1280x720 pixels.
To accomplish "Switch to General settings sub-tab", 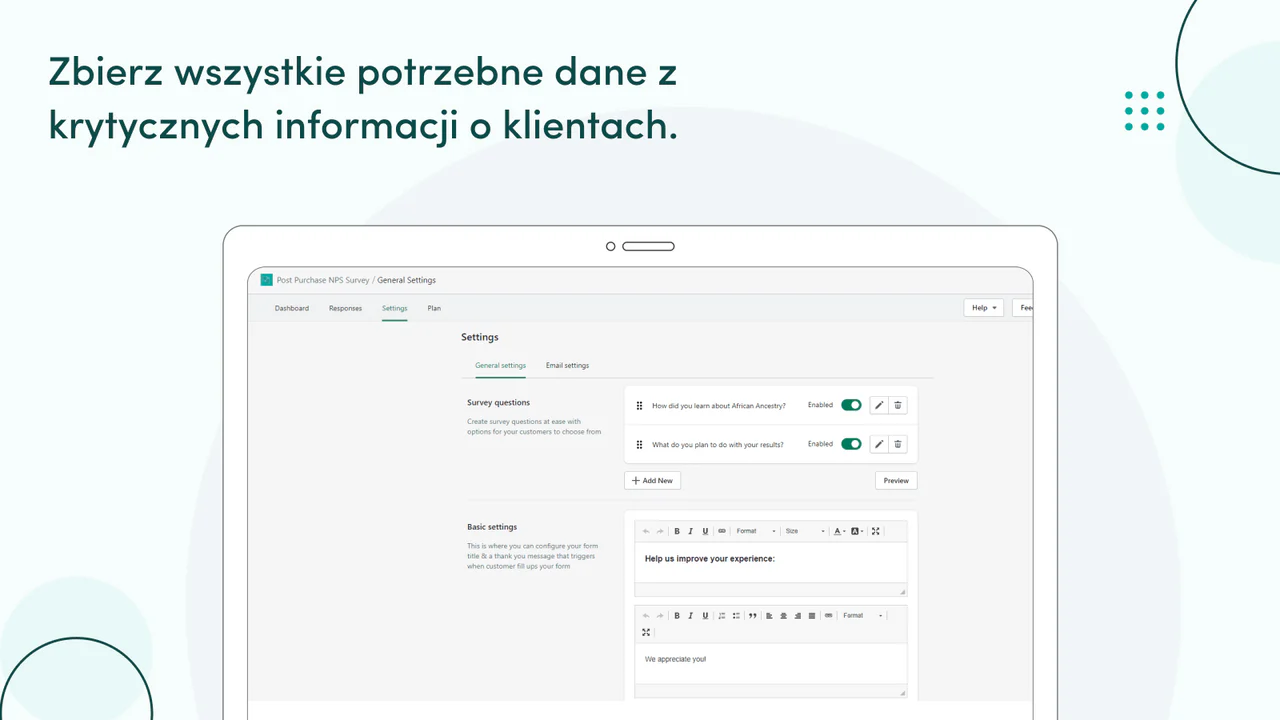I will click(500, 366).
